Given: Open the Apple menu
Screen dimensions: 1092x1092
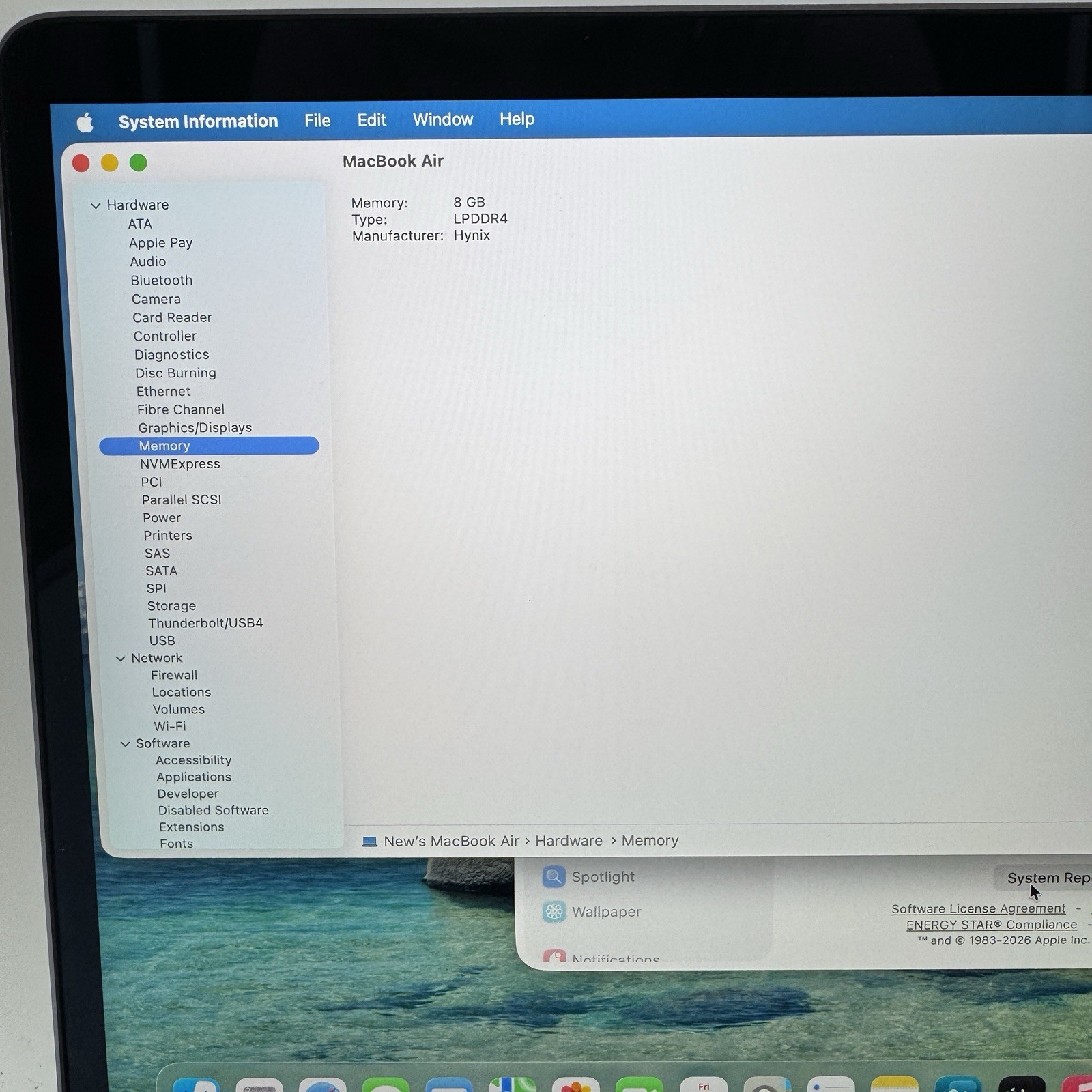Looking at the screenshot, I should [85, 123].
